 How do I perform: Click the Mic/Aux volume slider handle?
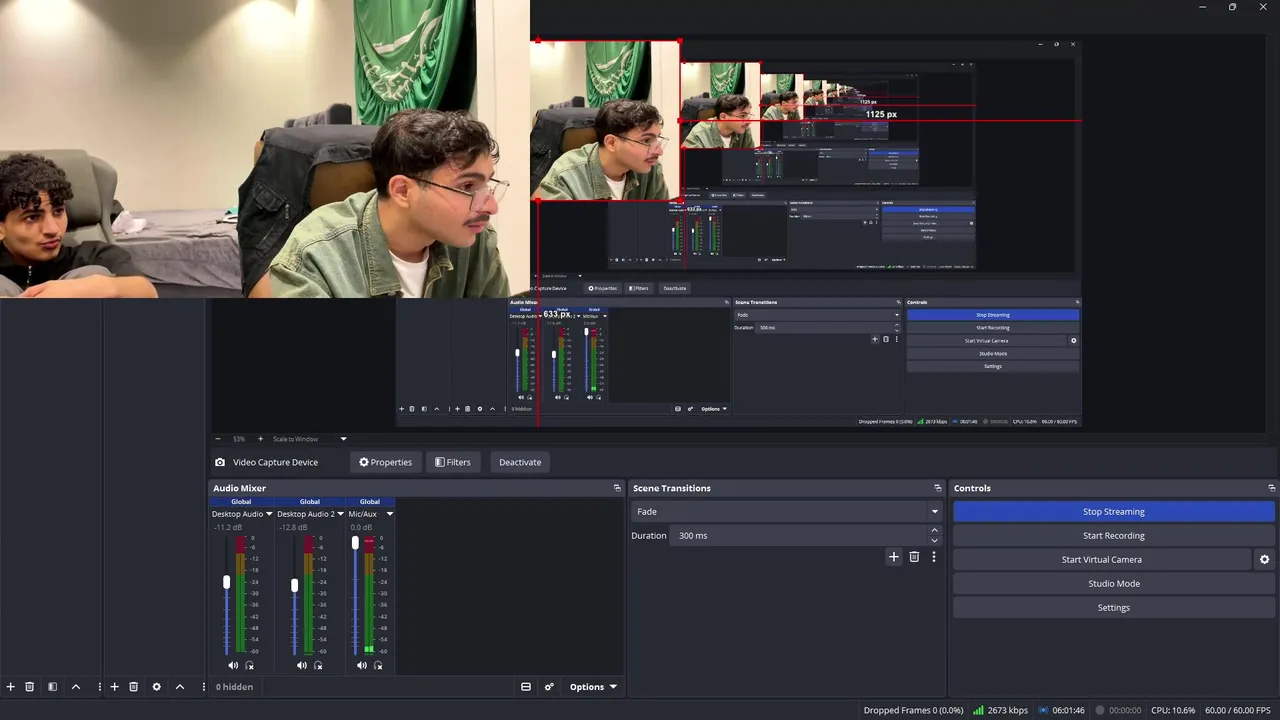tap(355, 543)
